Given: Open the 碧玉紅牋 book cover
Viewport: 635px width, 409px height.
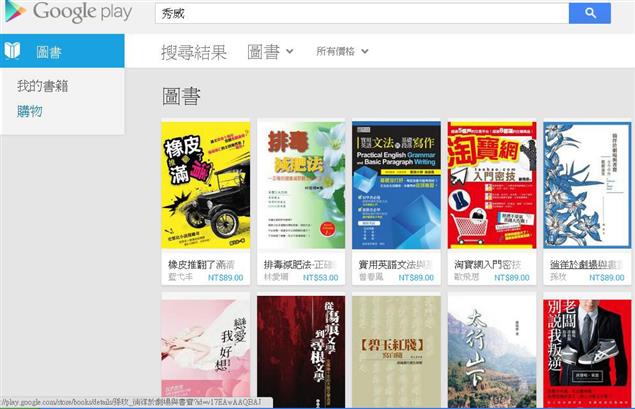Looking at the screenshot, I should point(396,351).
